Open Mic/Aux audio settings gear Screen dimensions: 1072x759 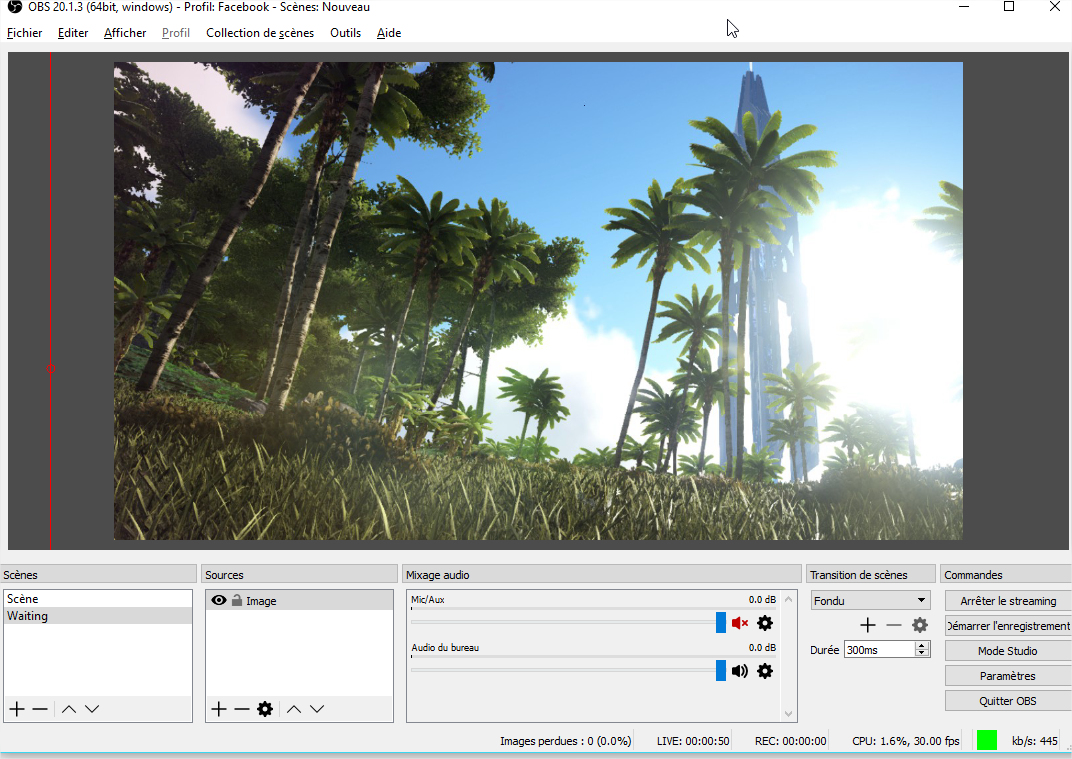point(765,623)
